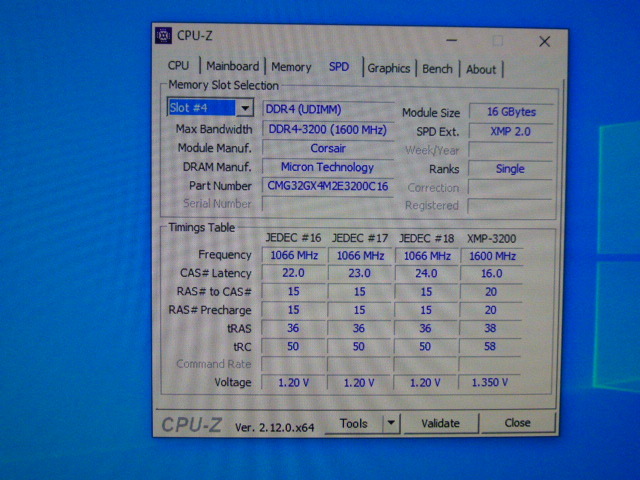Click the CAS# Latency 16.0 cell
Viewport: 640px width, 480px height.
(492, 274)
